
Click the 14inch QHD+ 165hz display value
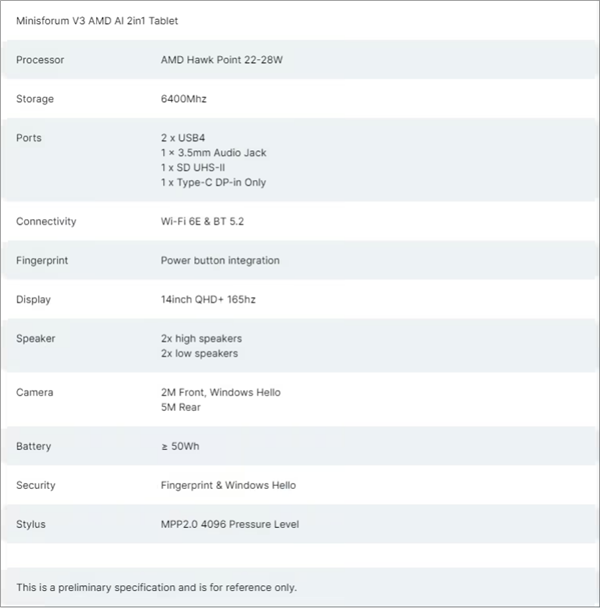point(217,299)
